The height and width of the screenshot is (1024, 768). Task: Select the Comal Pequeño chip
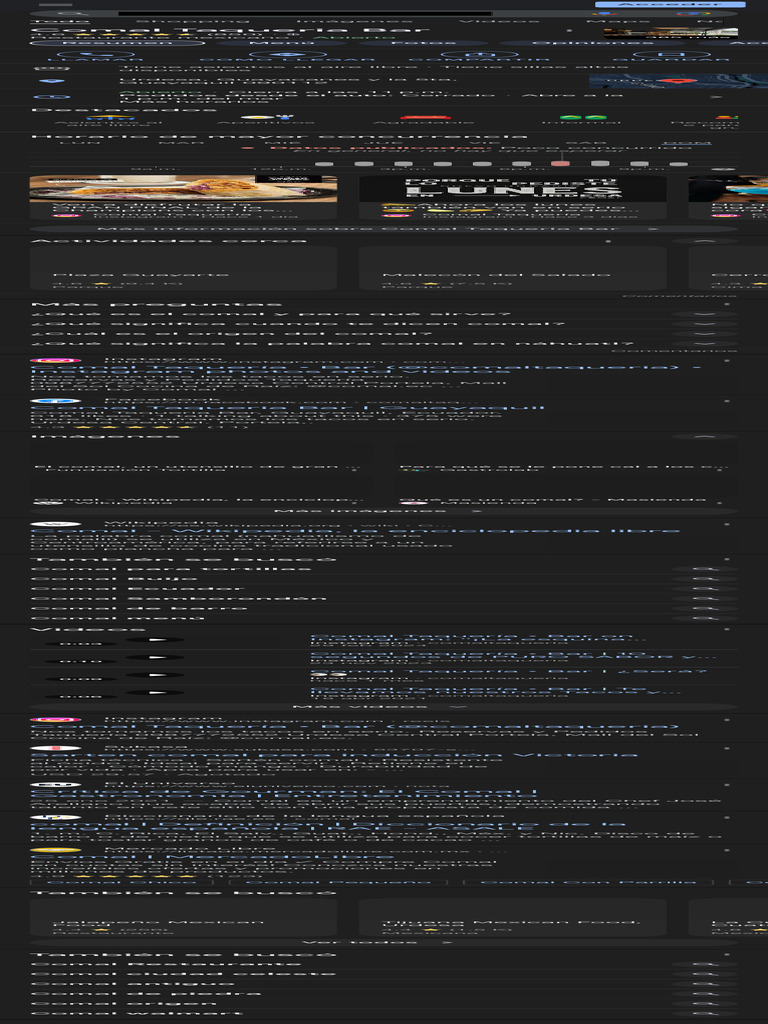339,882
